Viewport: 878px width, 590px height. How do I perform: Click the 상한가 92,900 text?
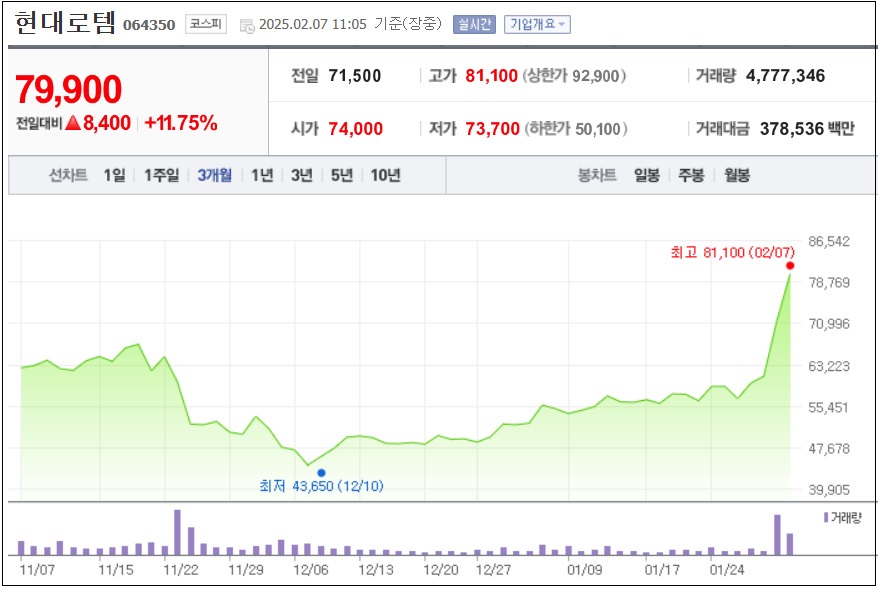[574, 76]
